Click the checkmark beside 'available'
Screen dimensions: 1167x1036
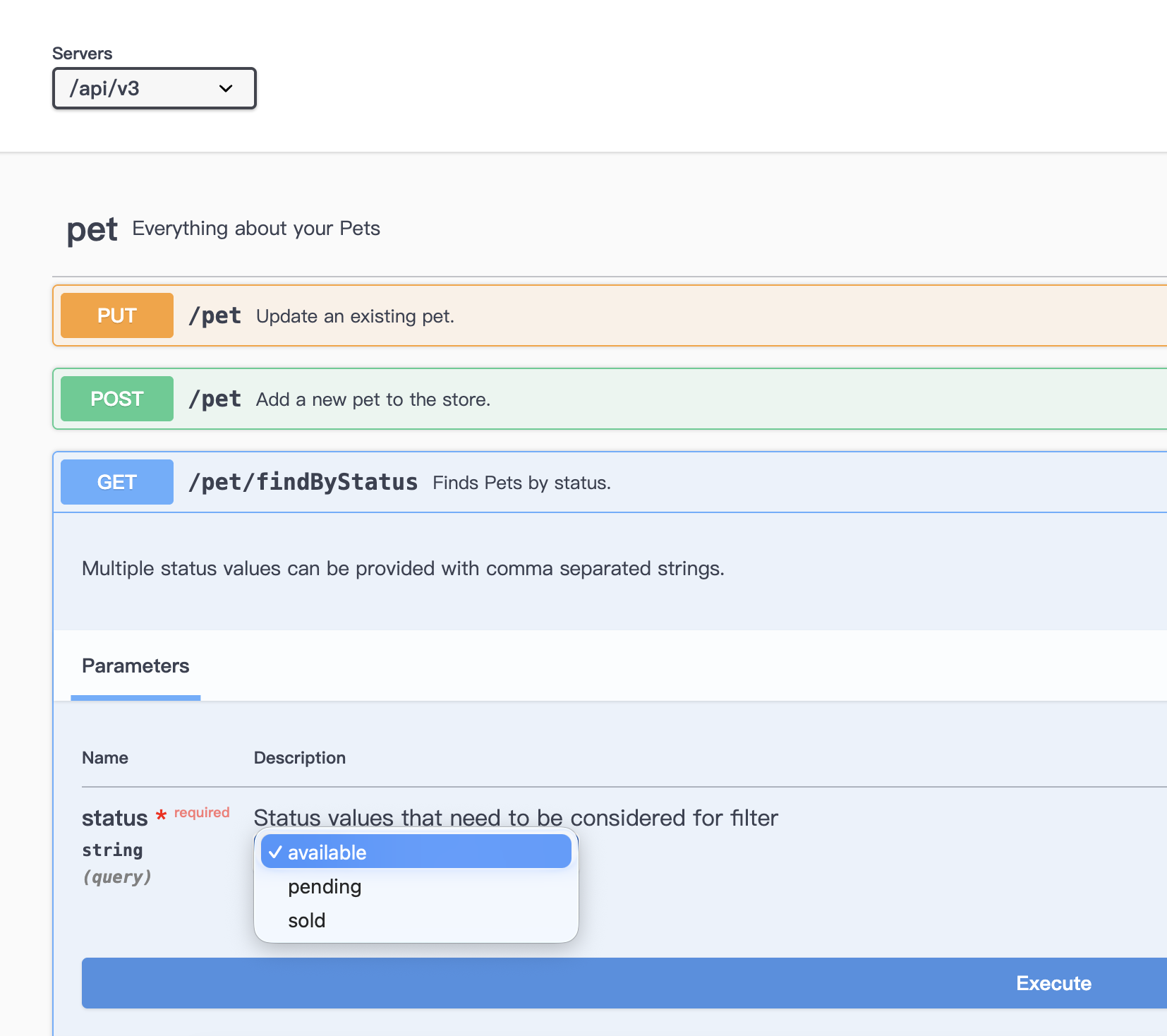coord(275,853)
